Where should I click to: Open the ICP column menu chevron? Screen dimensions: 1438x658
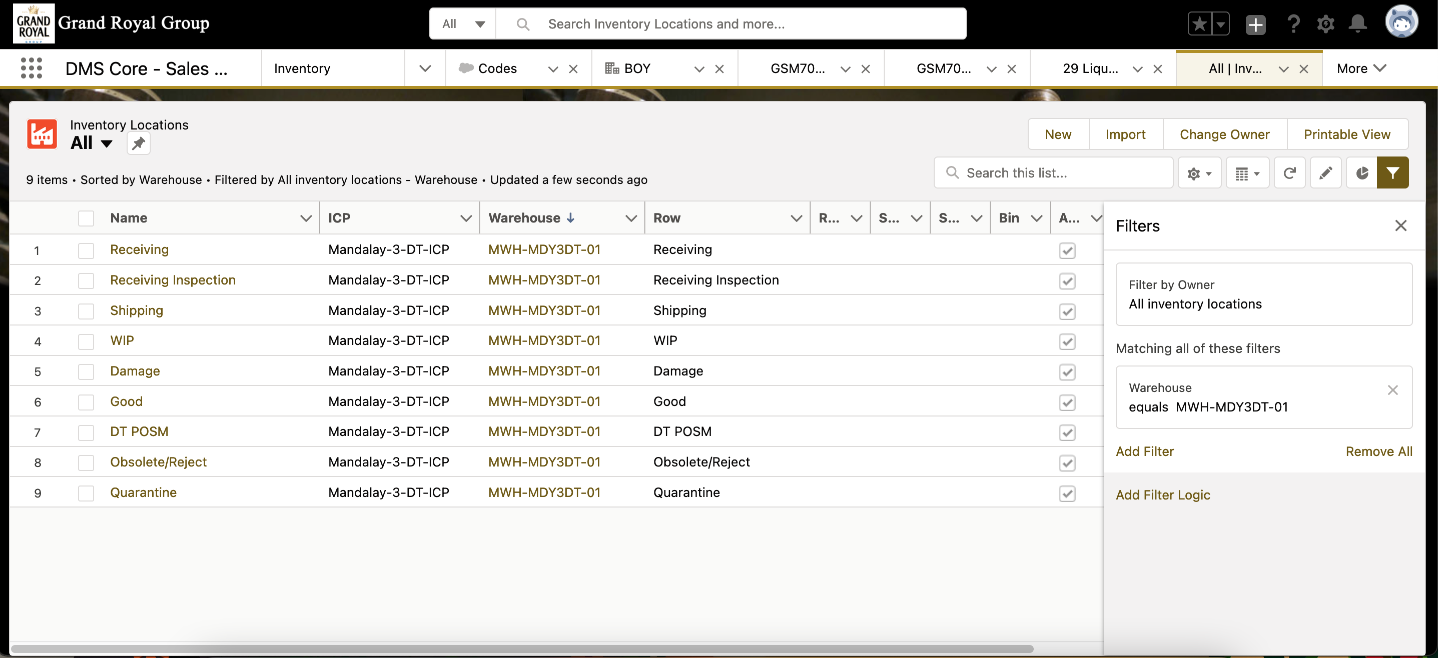tap(466, 218)
